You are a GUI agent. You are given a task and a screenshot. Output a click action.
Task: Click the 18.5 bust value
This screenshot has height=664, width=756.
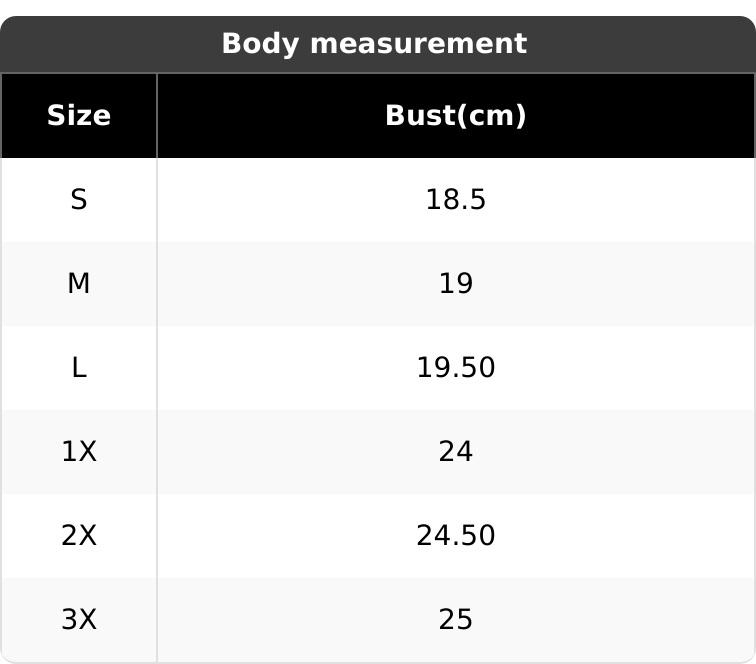pyautogui.click(x=455, y=200)
